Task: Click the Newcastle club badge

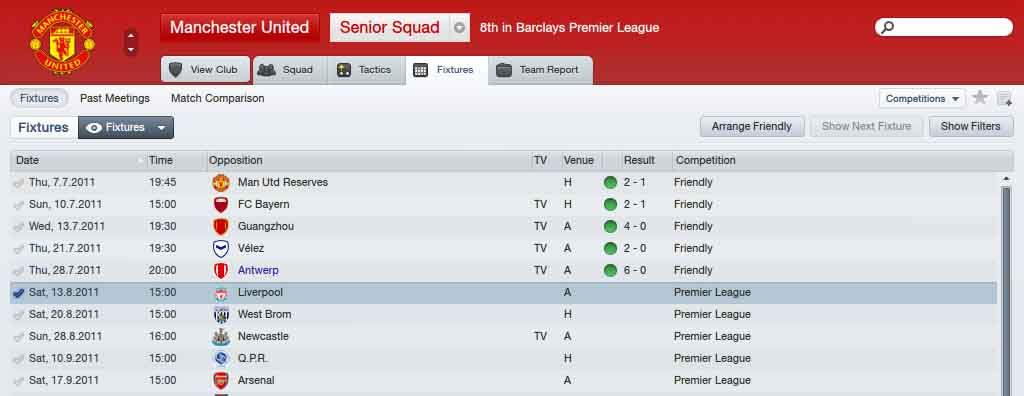Action: [x=221, y=337]
